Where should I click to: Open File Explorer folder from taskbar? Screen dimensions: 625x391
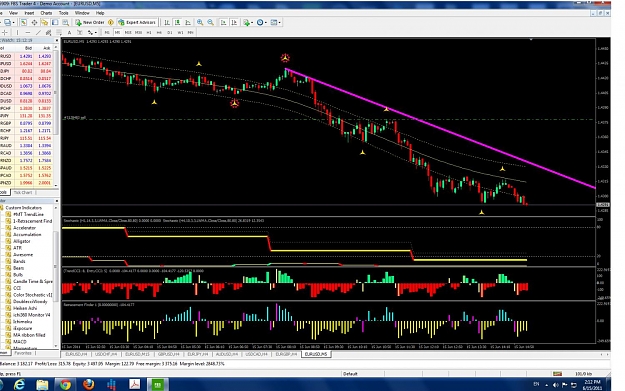(x=42, y=385)
